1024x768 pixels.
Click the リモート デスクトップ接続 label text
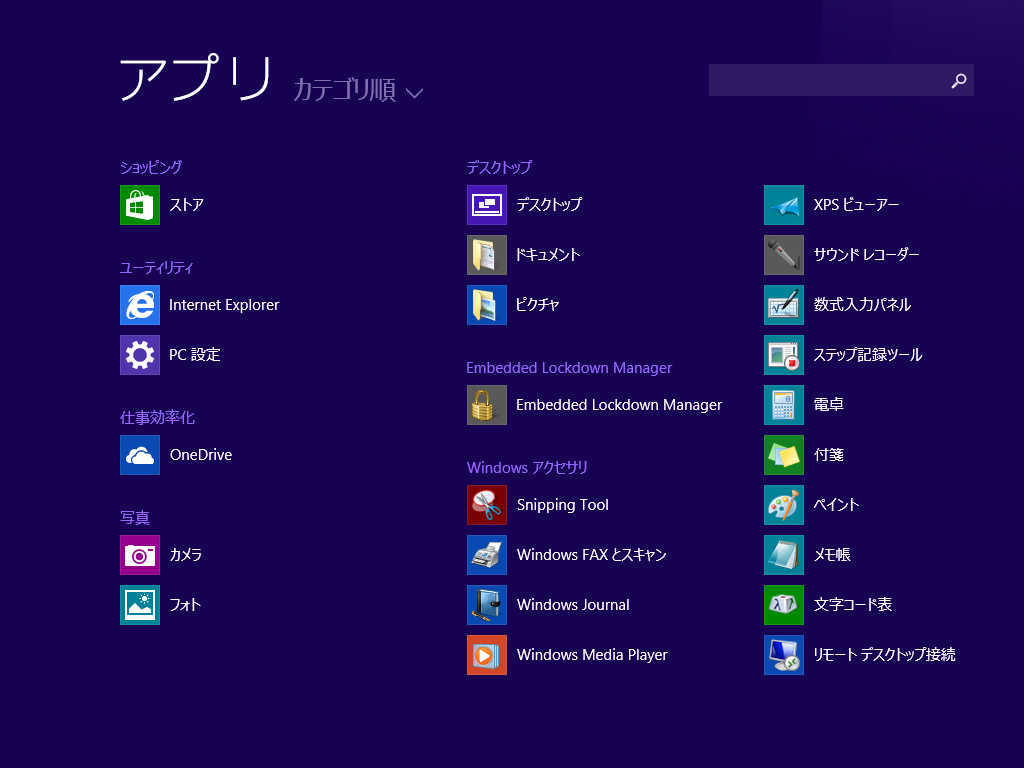pyautogui.click(x=884, y=655)
